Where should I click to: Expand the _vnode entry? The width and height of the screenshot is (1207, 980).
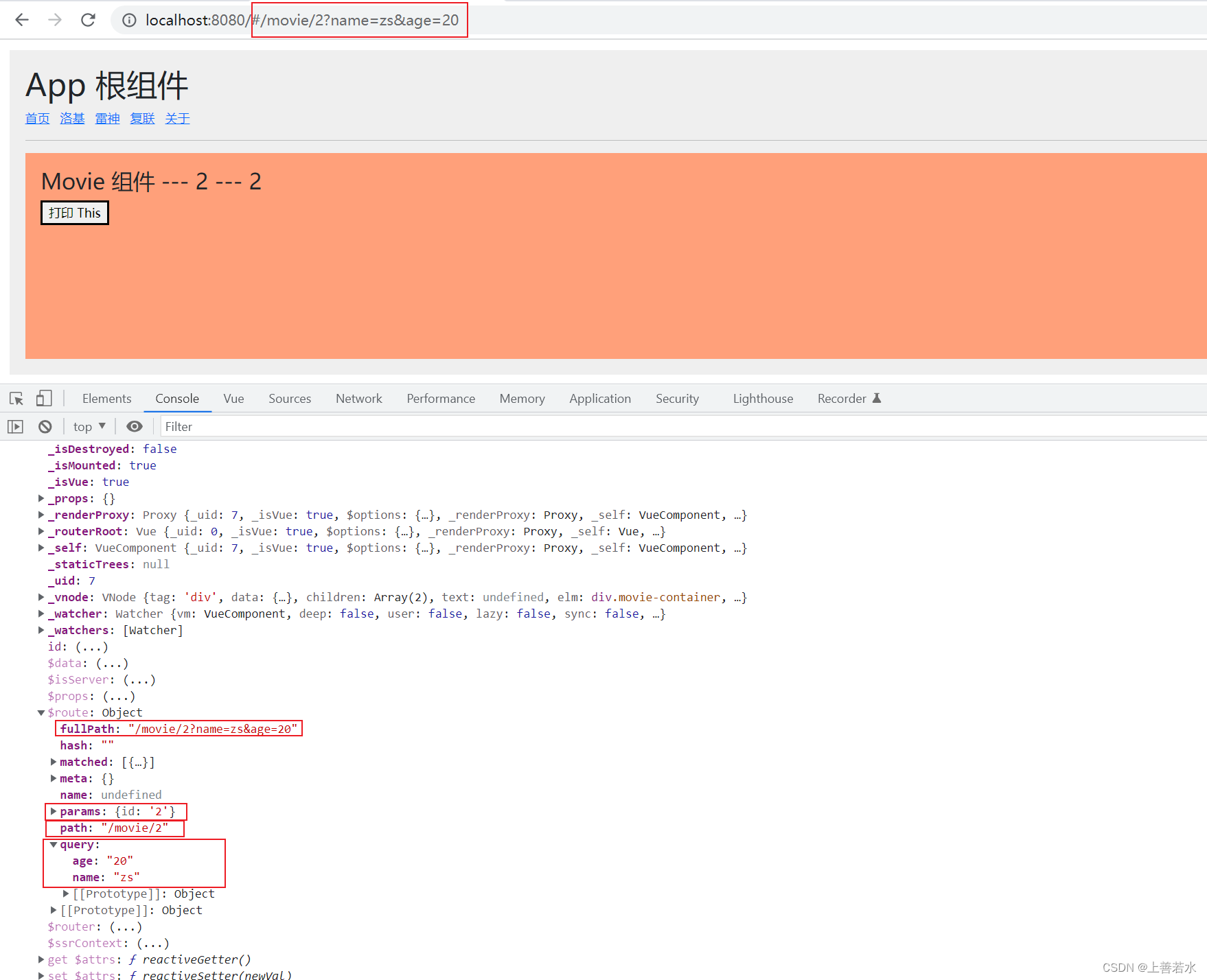(41, 597)
